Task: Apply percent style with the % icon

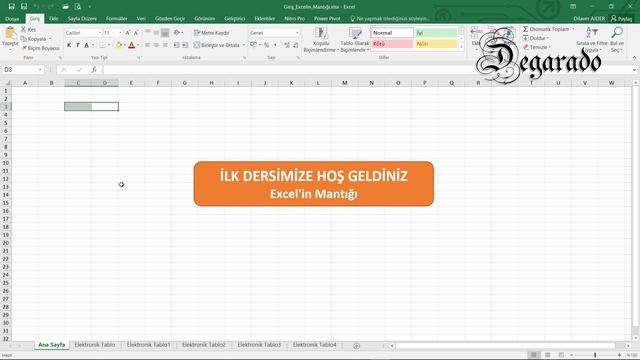Action: [x=267, y=45]
